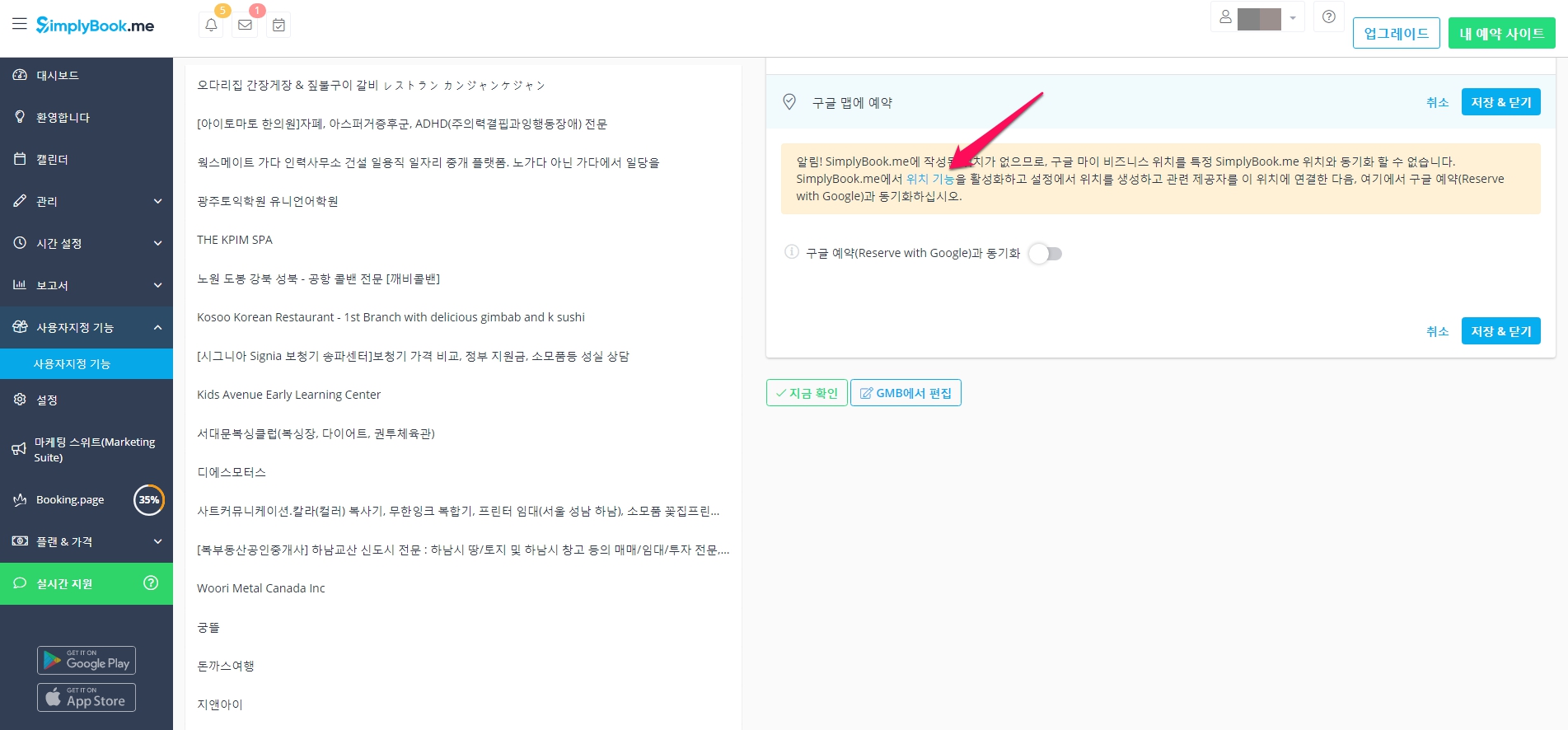Open the notifications bell icon
The width and height of the screenshot is (1568, 730).
click(x=211, y=25)
